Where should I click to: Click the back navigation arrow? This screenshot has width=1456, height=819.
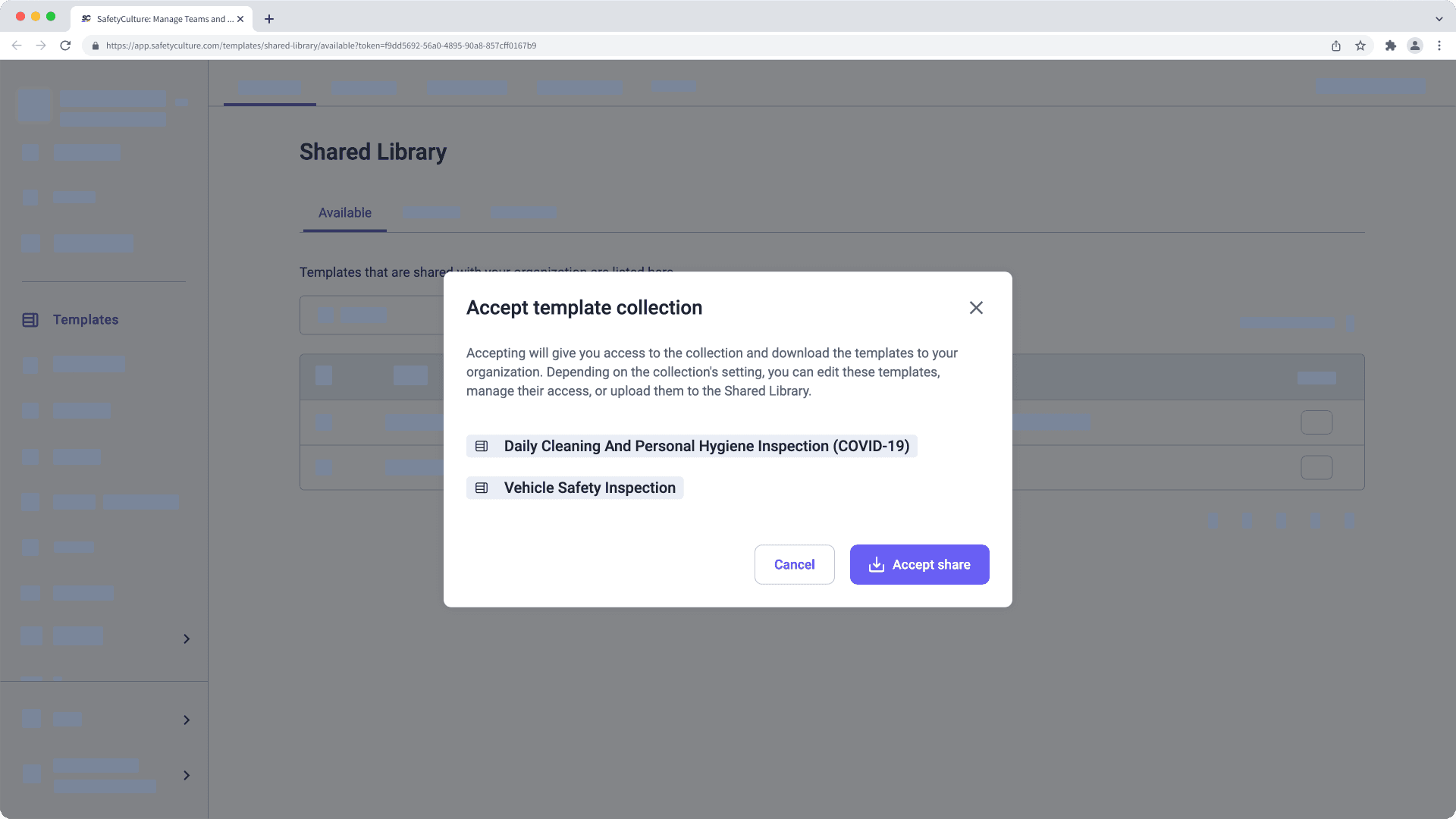pos(17,45)
